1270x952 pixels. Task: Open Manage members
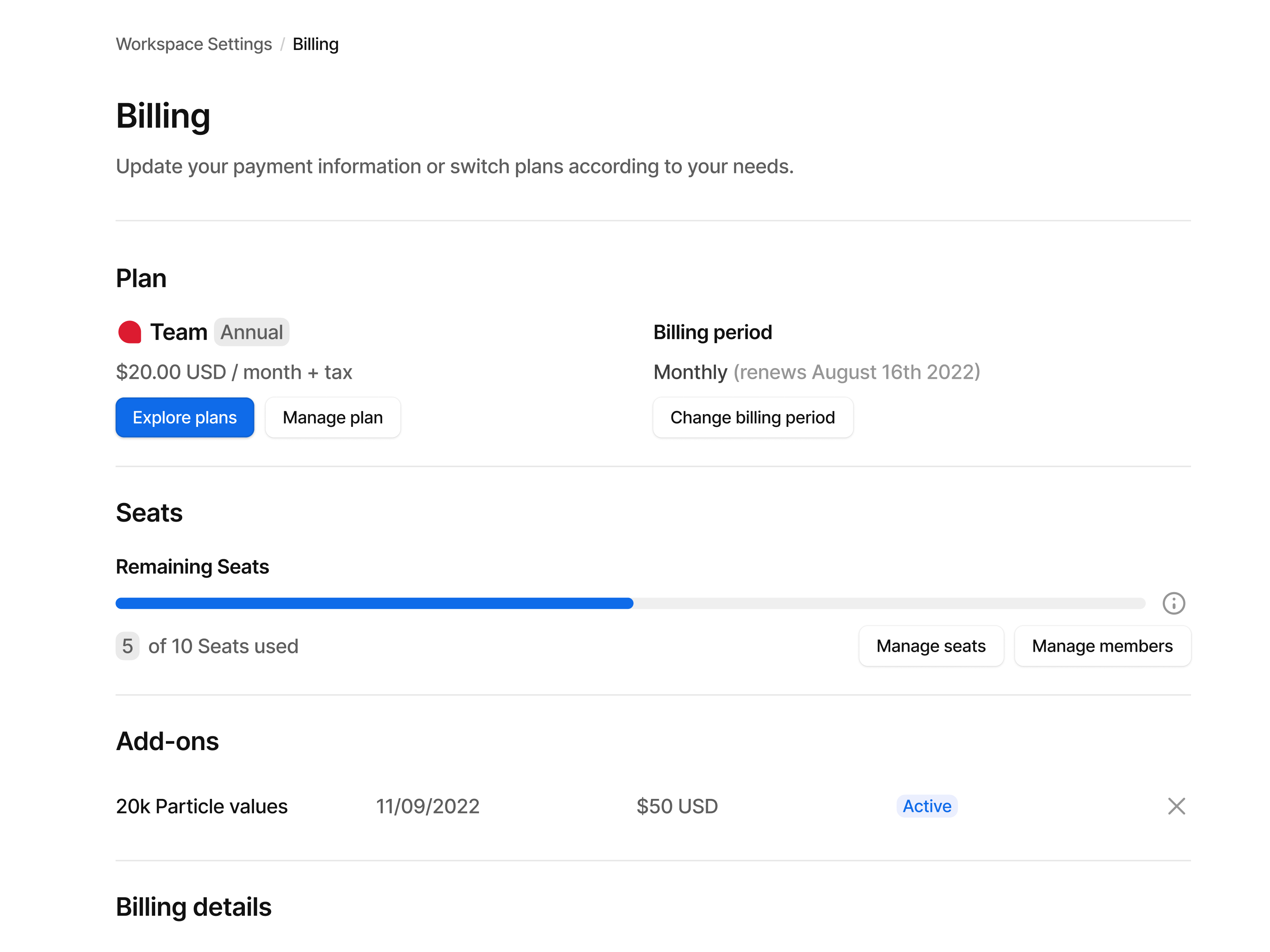coord(1103,646)
